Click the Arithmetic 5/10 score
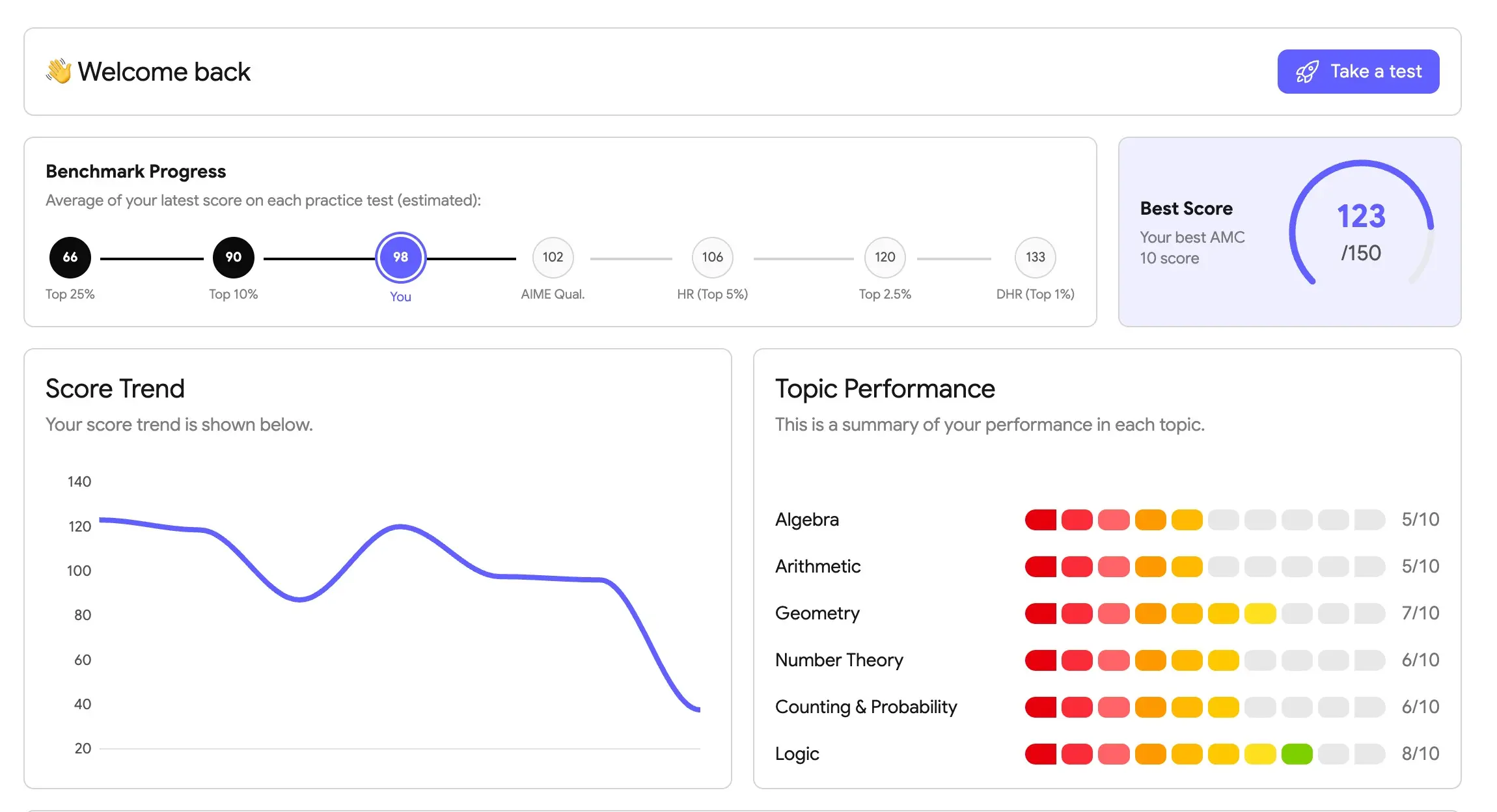Screen dimensions: 1497x812 coord(1420,566)
